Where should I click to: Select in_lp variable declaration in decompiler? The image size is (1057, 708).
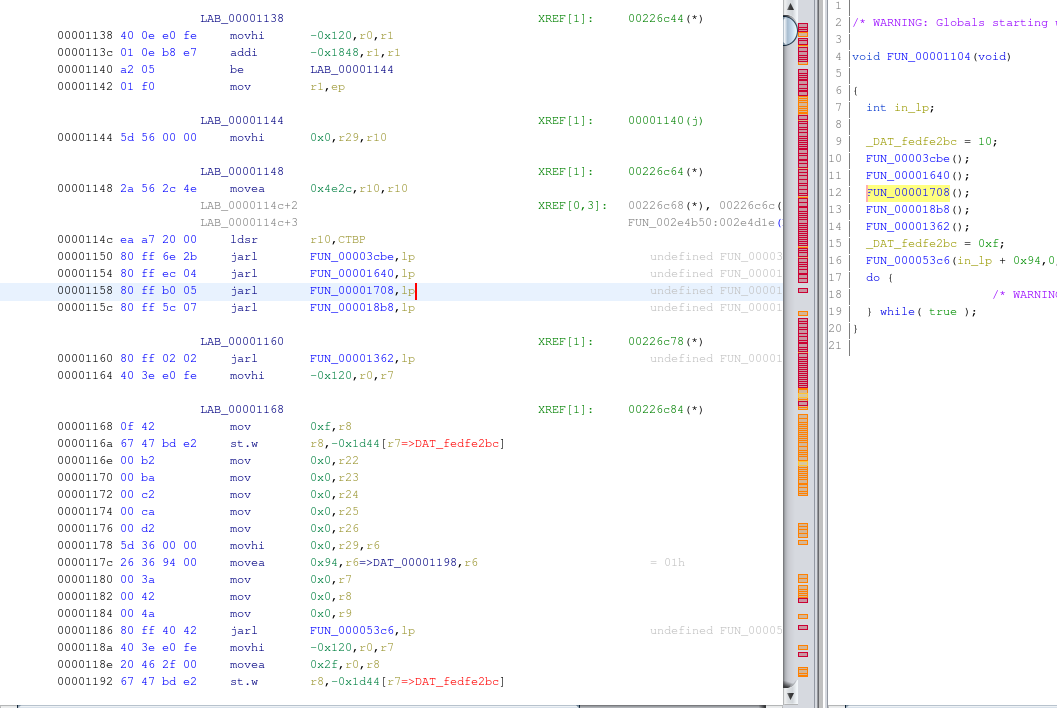914,107
